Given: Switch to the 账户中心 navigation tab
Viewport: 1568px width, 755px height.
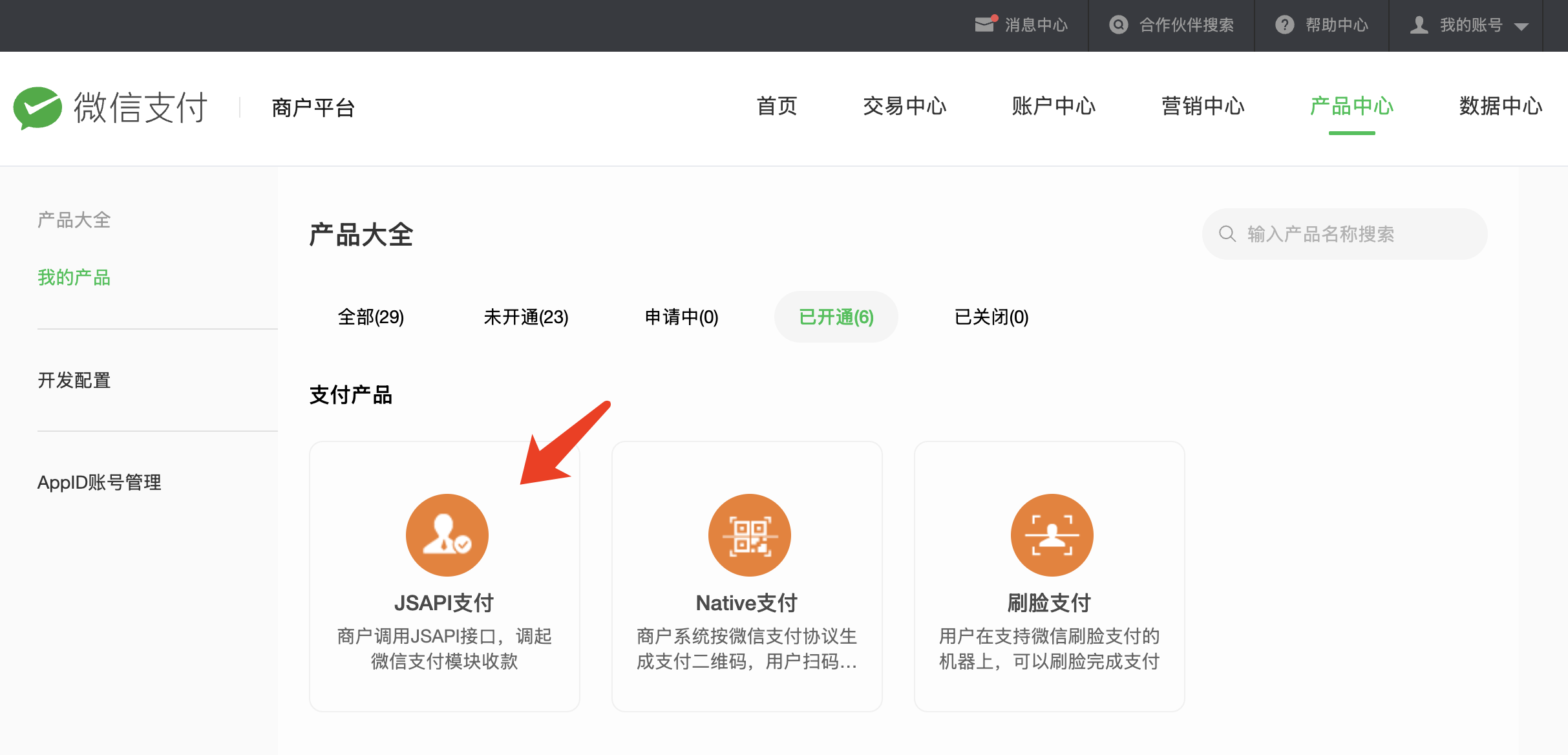Looking at the screenshot, I should click(1054, 106).
